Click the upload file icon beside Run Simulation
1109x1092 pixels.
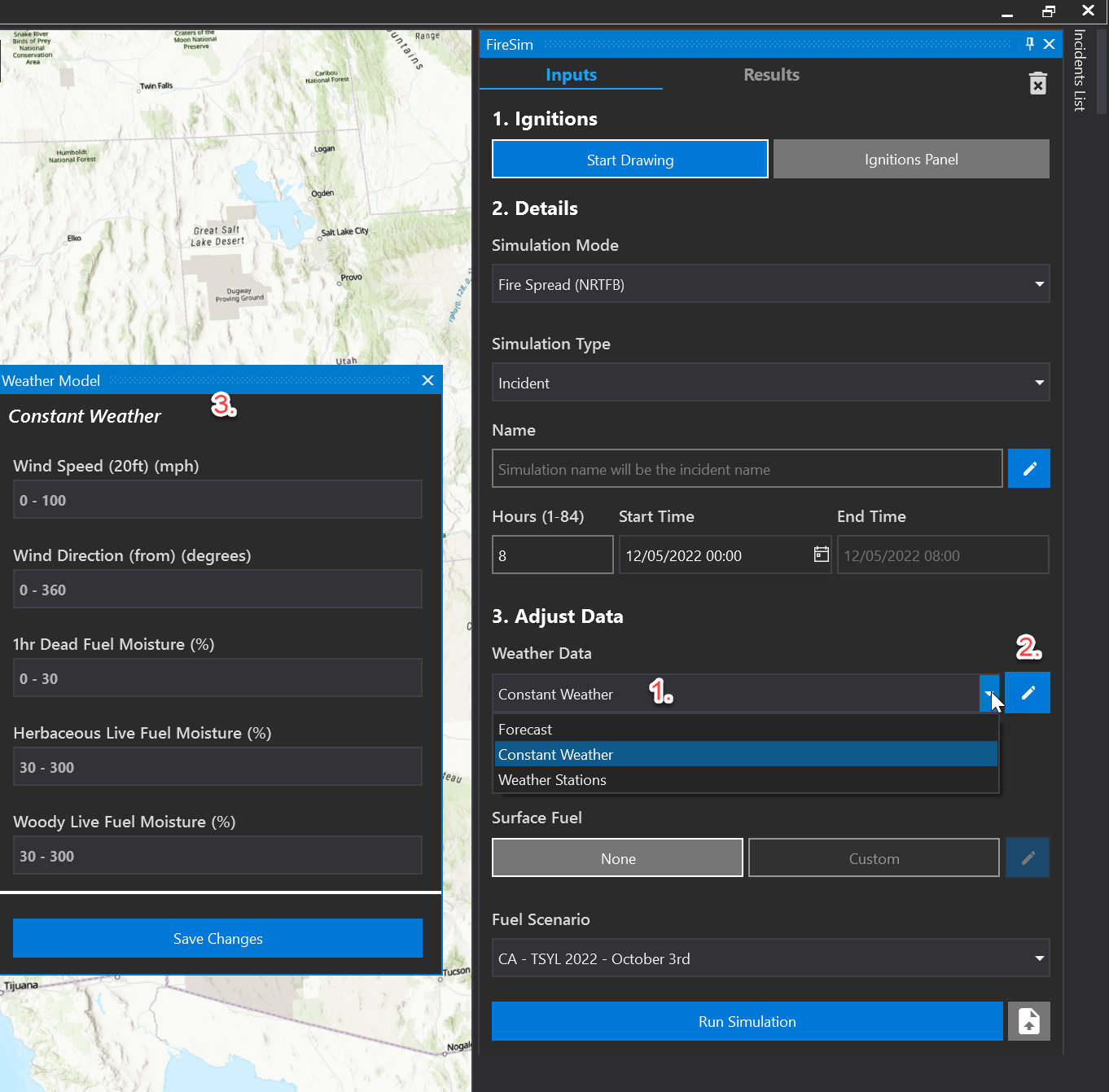(x=1028, y=1021)
